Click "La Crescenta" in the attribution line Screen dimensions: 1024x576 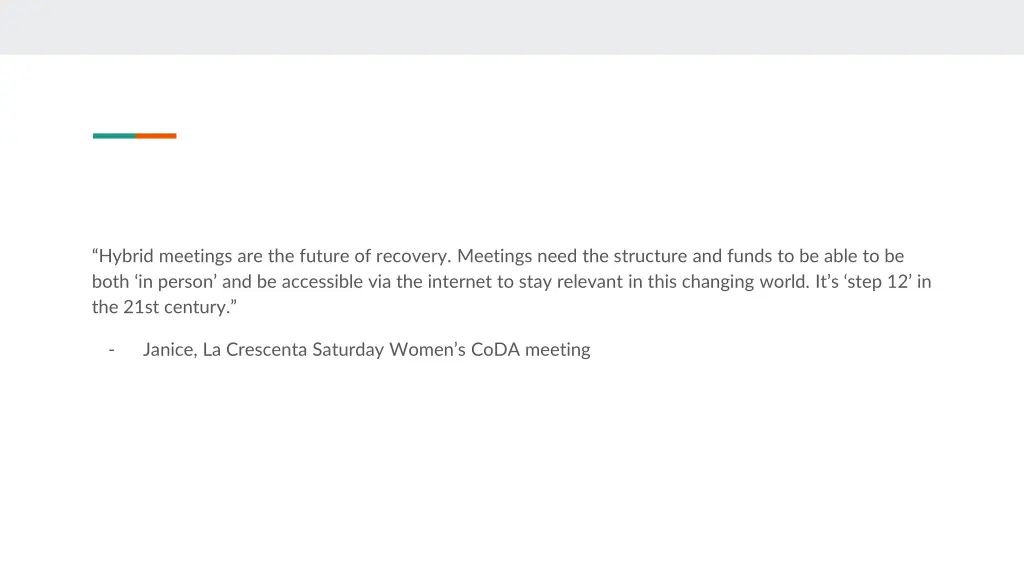click(x=255, y=349)
